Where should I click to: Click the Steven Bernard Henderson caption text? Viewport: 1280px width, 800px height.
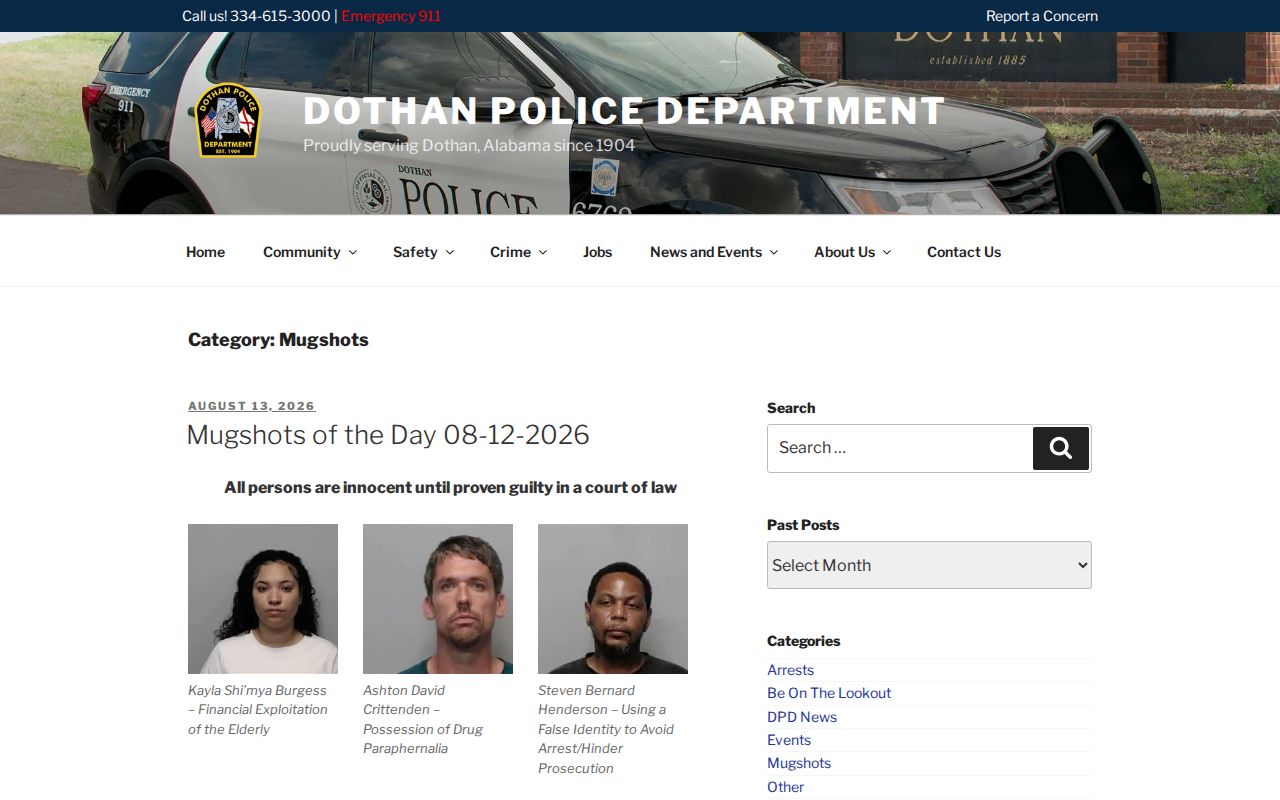606,729
